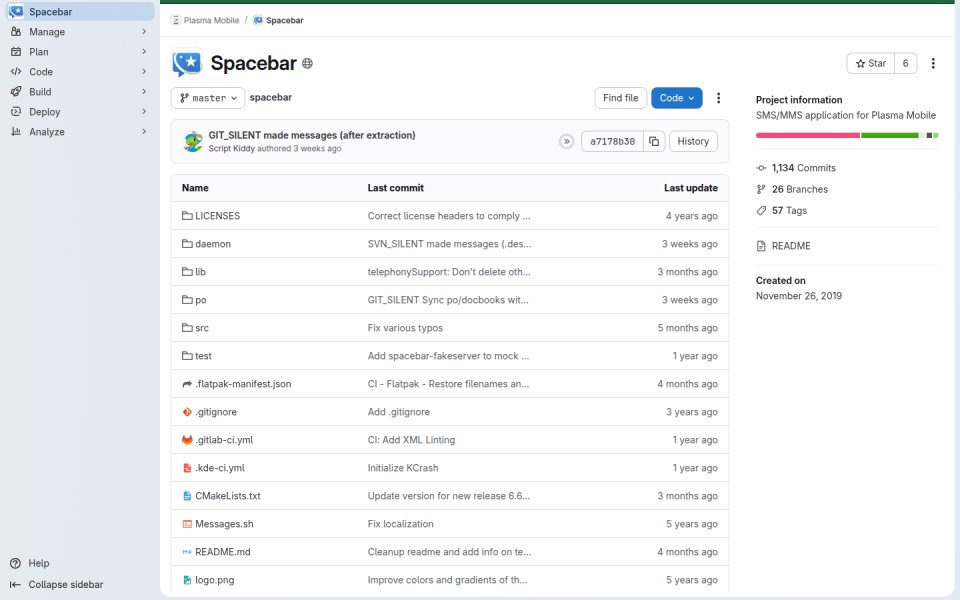This screenshot has height=600, width=960.
Task: Click the logo.png image file icon
Action: coord(187,580)
